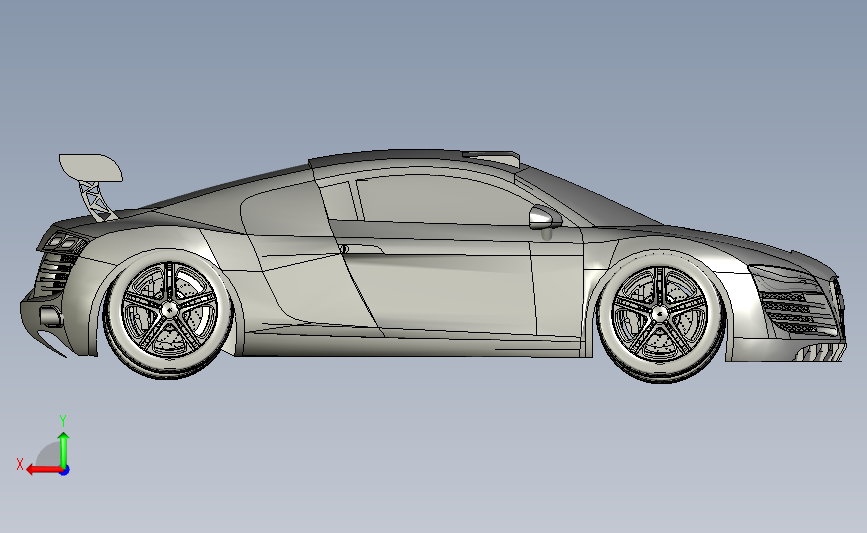Click the green Y axis arrow of the triad
The image size is (867, 533).
pos(64,450)
